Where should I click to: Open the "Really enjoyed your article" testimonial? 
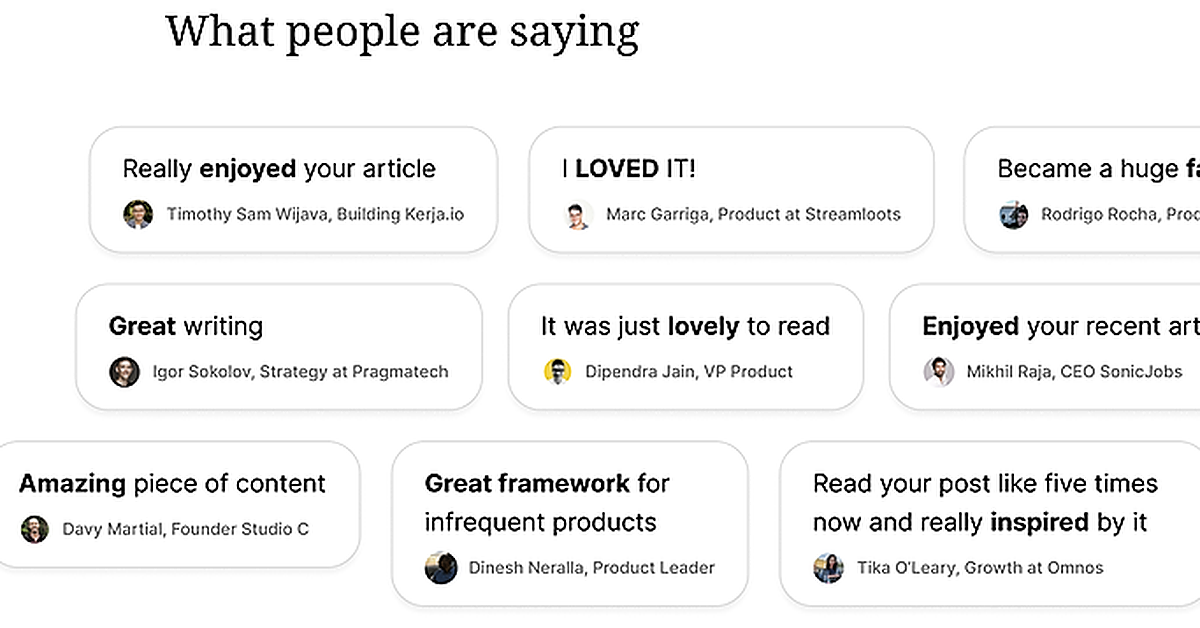pyautogui.click(x=279, y=169)
